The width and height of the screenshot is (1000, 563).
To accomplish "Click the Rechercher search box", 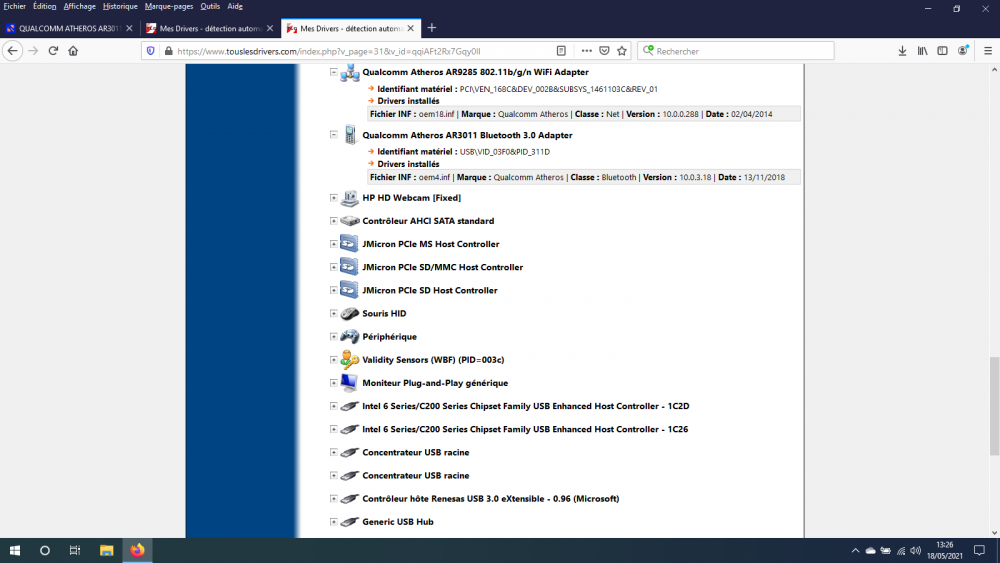I will tap(735, 51).
